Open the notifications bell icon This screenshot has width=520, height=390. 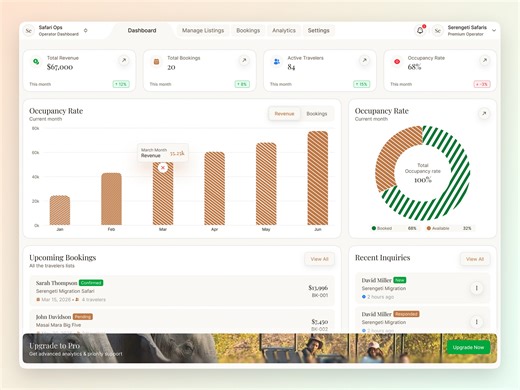[420, 30]
